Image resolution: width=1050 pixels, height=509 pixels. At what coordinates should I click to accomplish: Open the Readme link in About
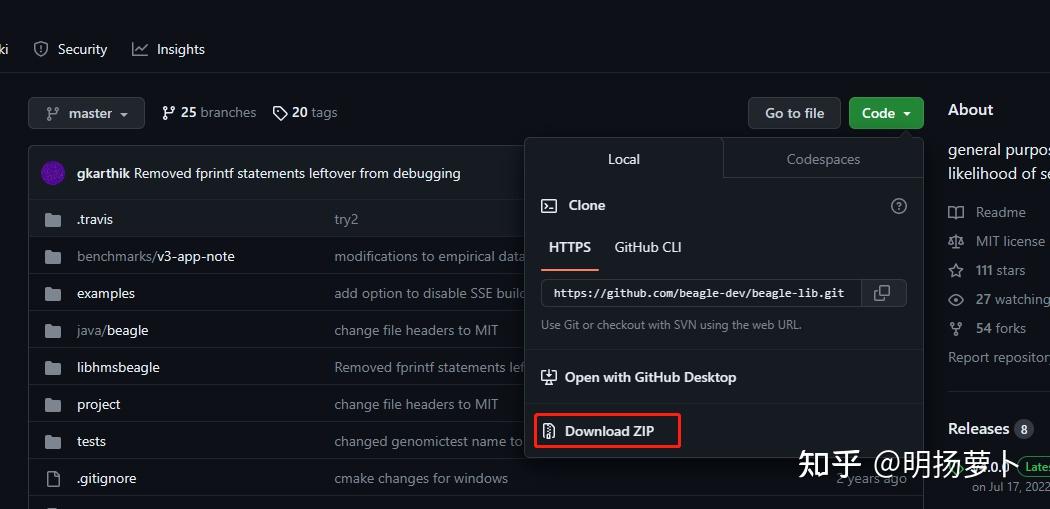coord(1000,212)
